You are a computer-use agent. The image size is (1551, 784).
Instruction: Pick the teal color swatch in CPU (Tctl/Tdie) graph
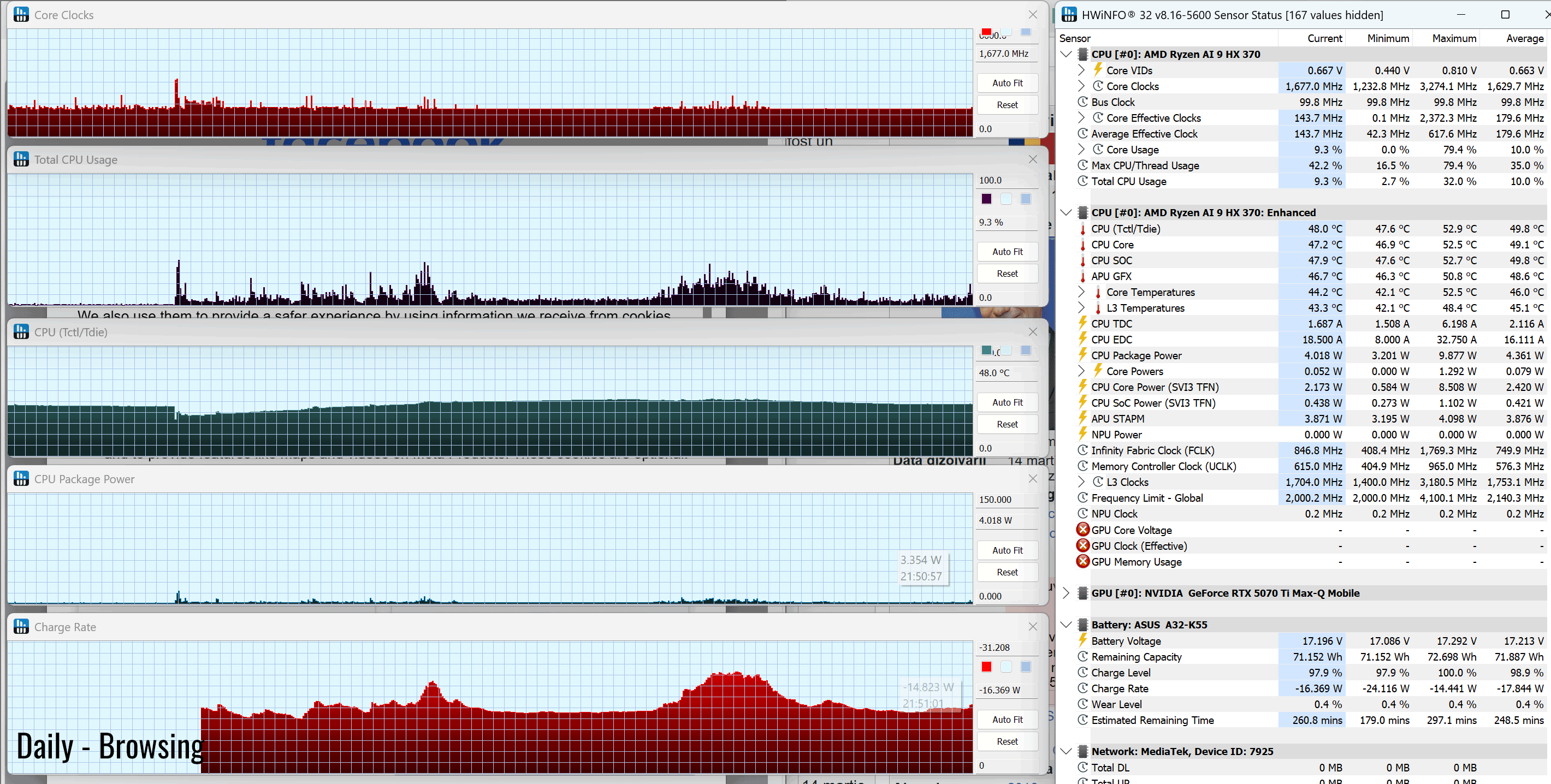986,350
